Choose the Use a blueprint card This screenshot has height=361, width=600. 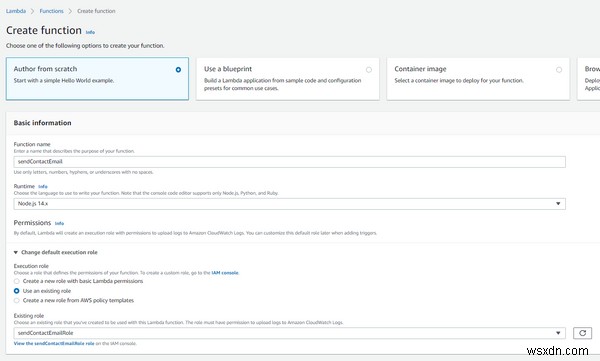(x=288, y=79)
